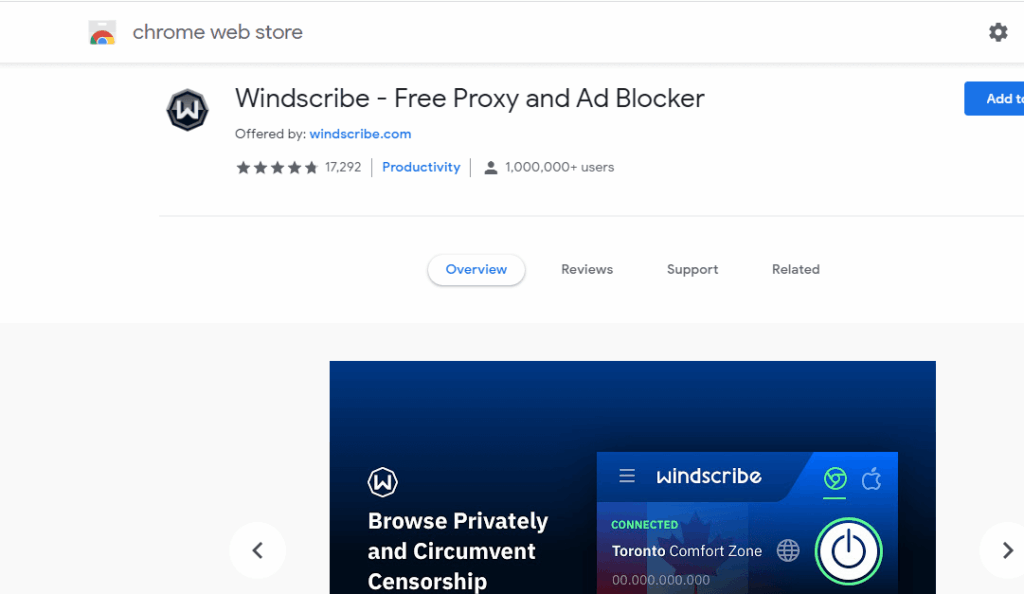
Task: Select the Overview tab
Action: tap(476, 270)
